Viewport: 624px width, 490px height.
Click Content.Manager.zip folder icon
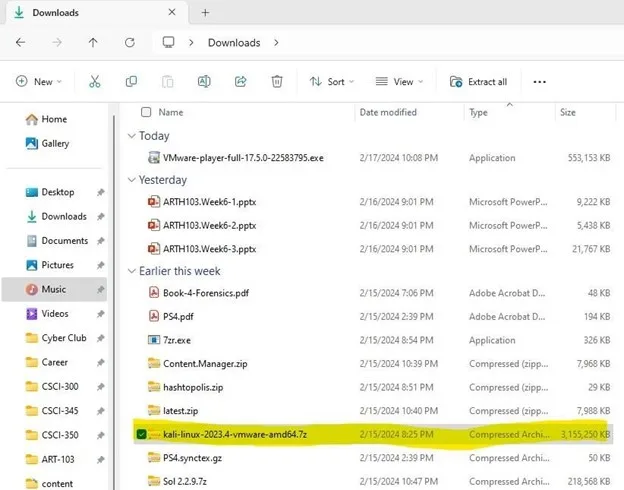tap(154, 363)
